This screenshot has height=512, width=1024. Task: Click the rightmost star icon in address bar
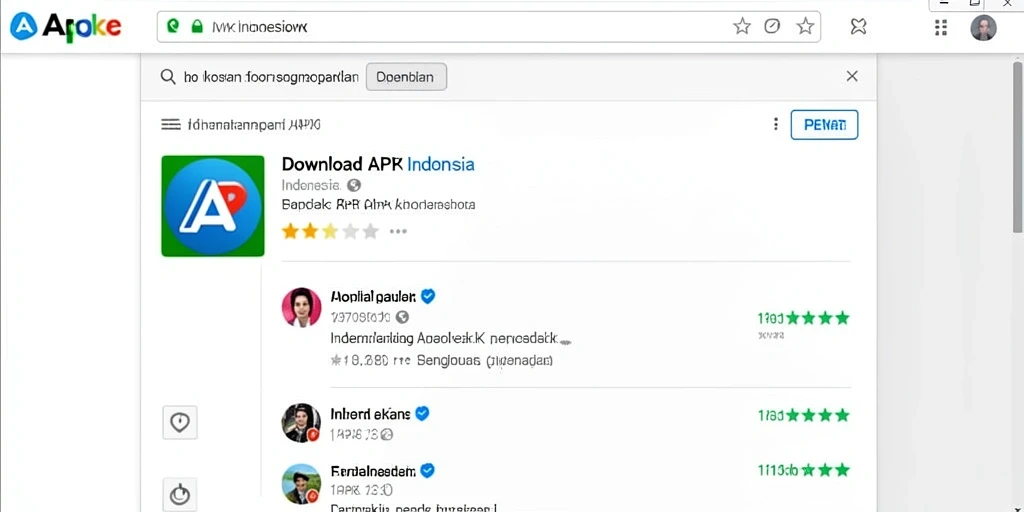point(805,26)
